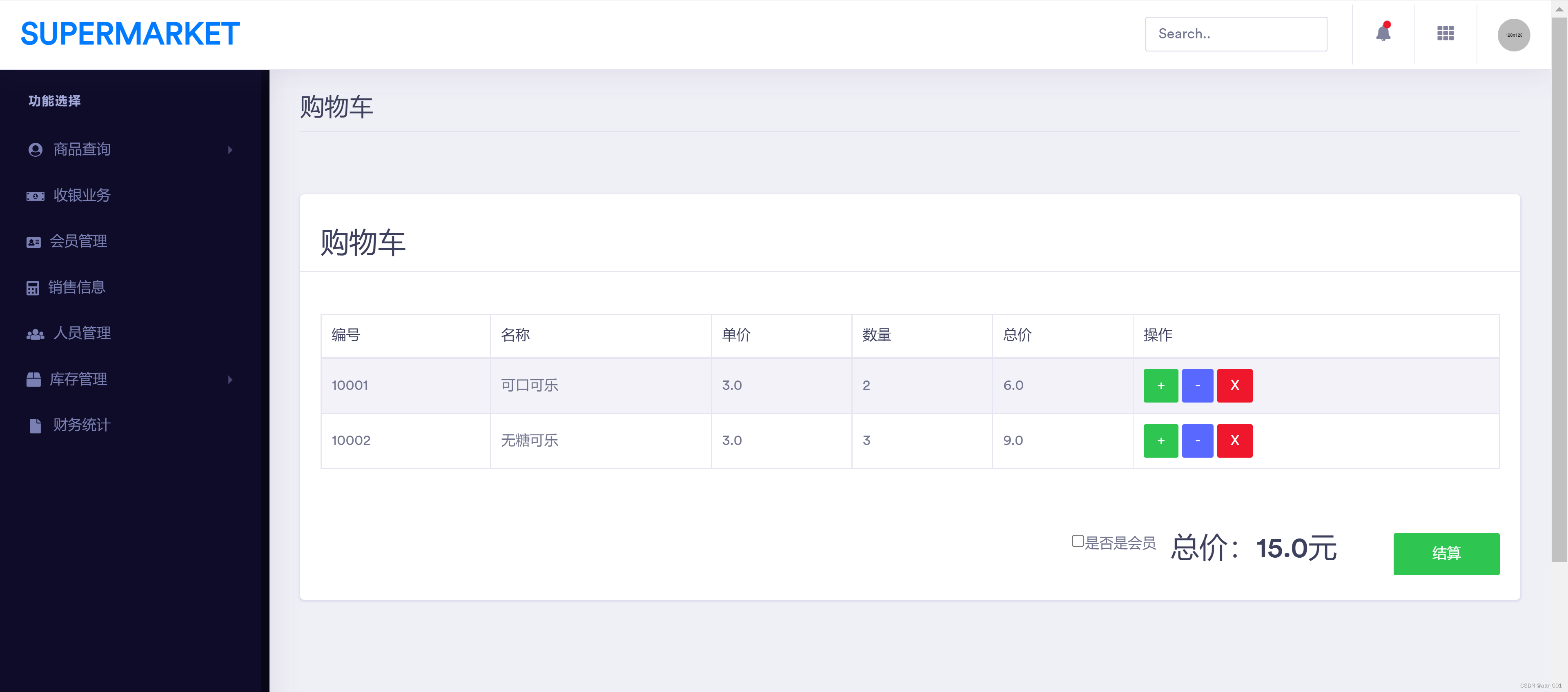Open the 财务统计 menu item
This screenshot has height=692, width=1568.
(x=82, y=425)
